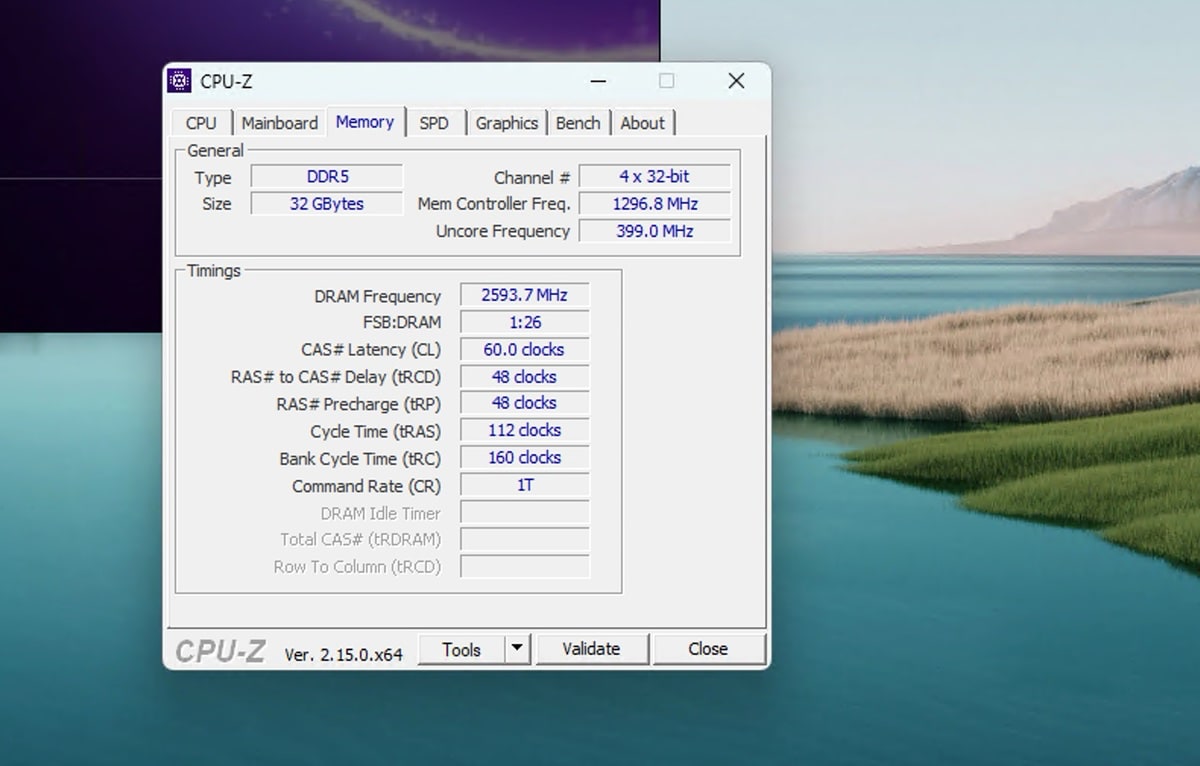Minimize the CPU-Z window

tap(598, 81)
